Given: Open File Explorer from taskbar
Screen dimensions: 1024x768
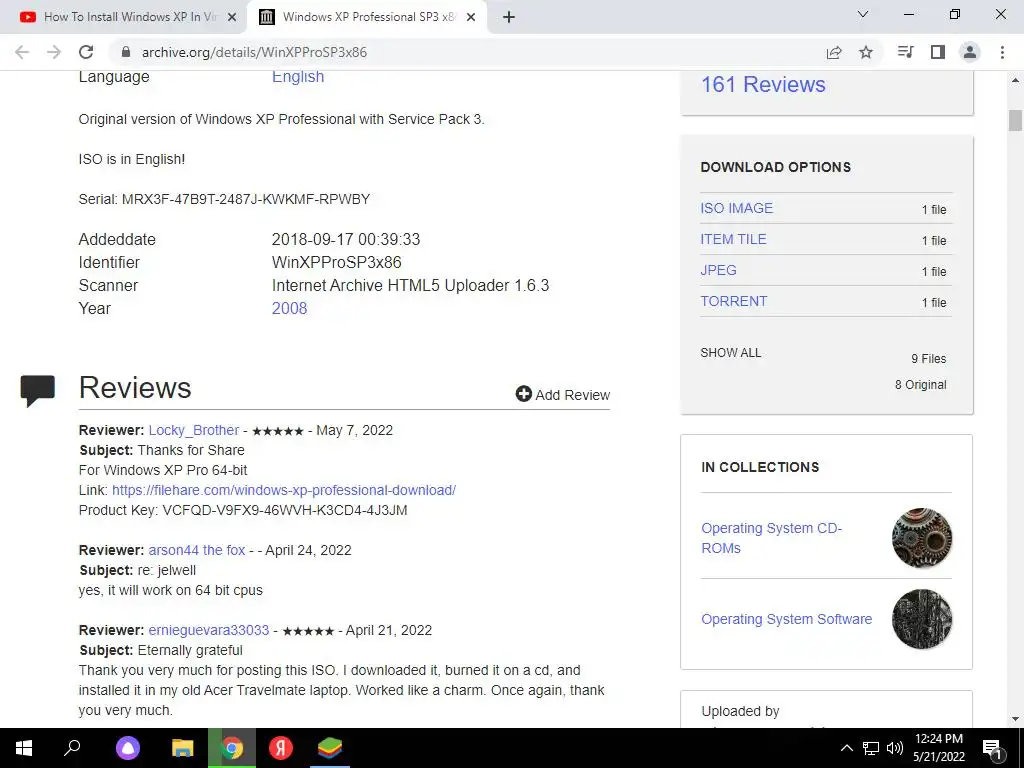Looking at the screenshot, I should 182,748.
